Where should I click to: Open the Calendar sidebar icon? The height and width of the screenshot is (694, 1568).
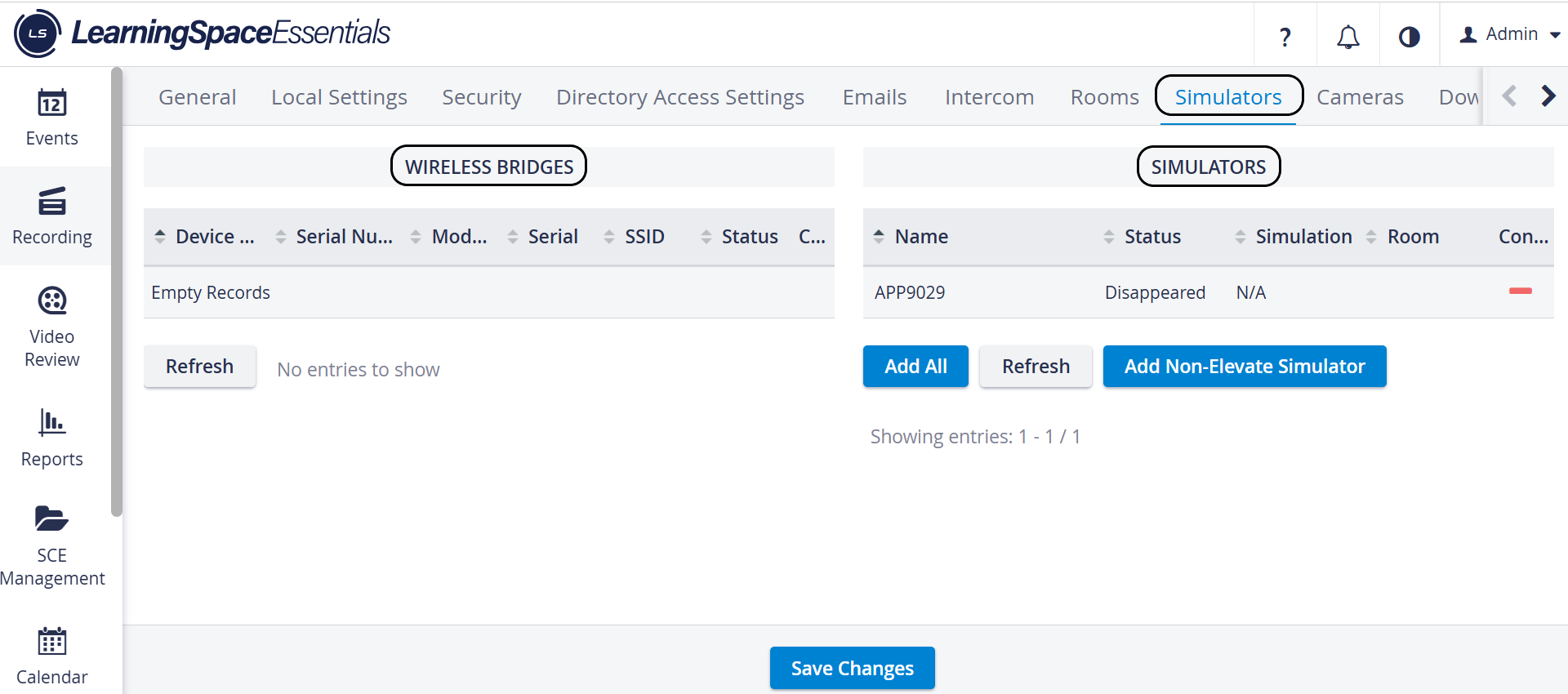(x=52, y=642)
